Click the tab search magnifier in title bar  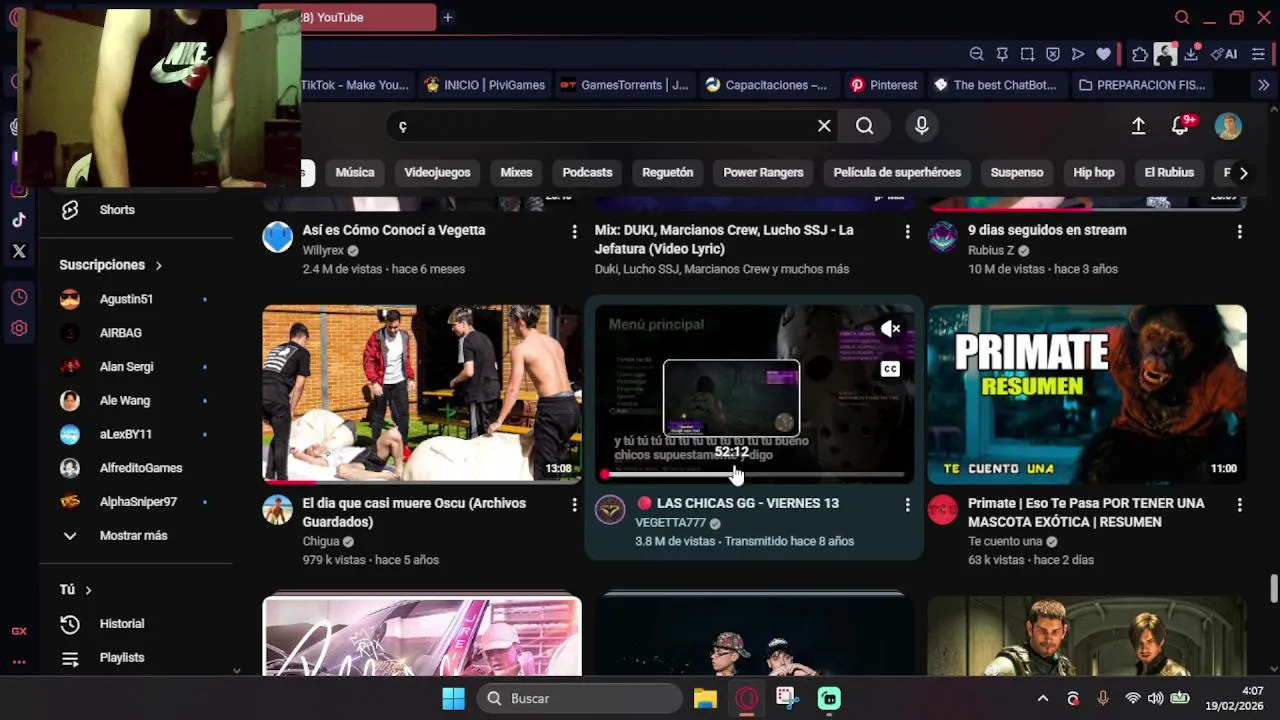point(1182,17)
